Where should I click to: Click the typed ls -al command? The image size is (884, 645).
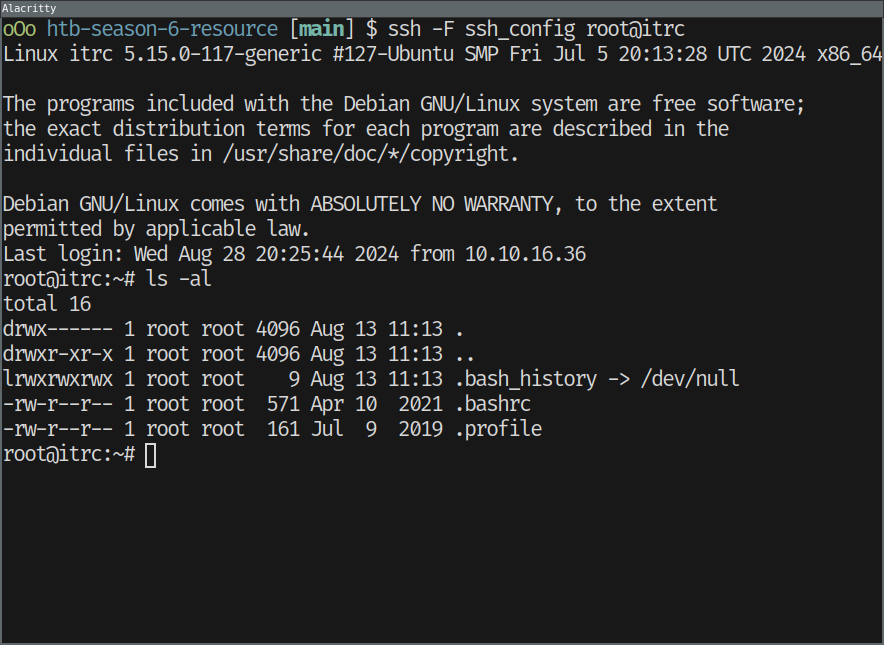coord(178,279)
